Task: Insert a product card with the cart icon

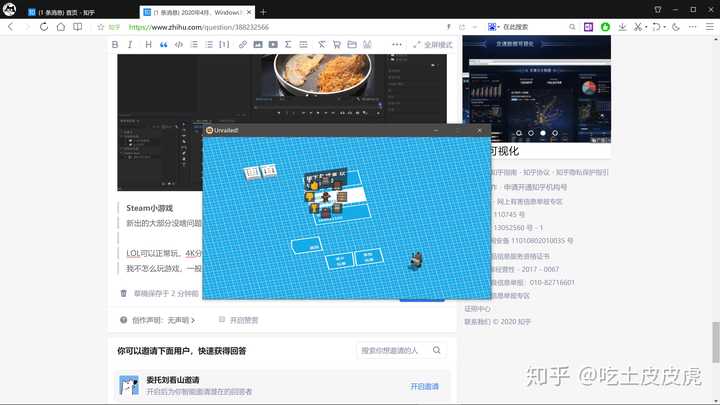Action: 337,45
